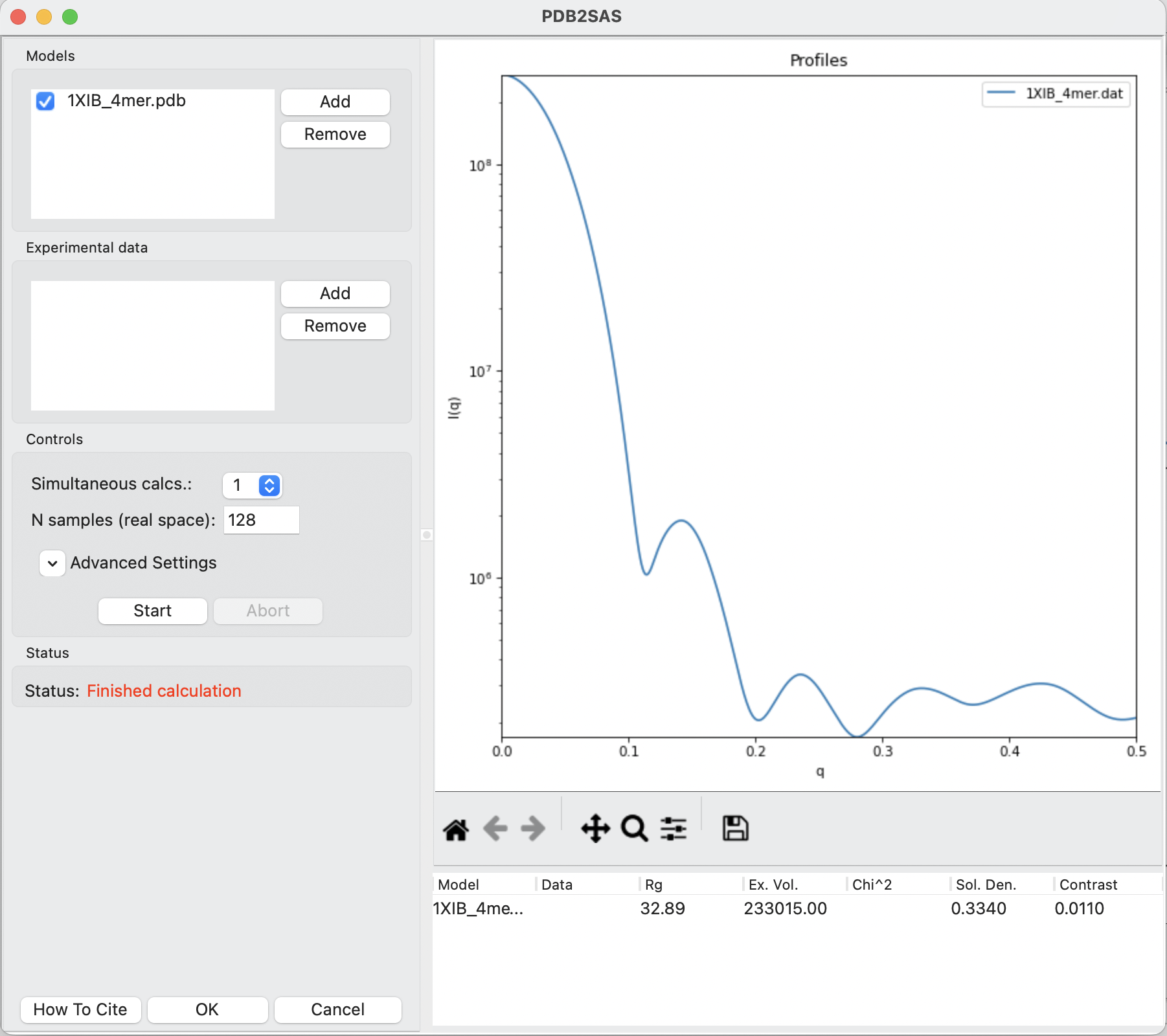Click the Contrast column header
1167x1036 pixels.
[x=1107, y=884]
